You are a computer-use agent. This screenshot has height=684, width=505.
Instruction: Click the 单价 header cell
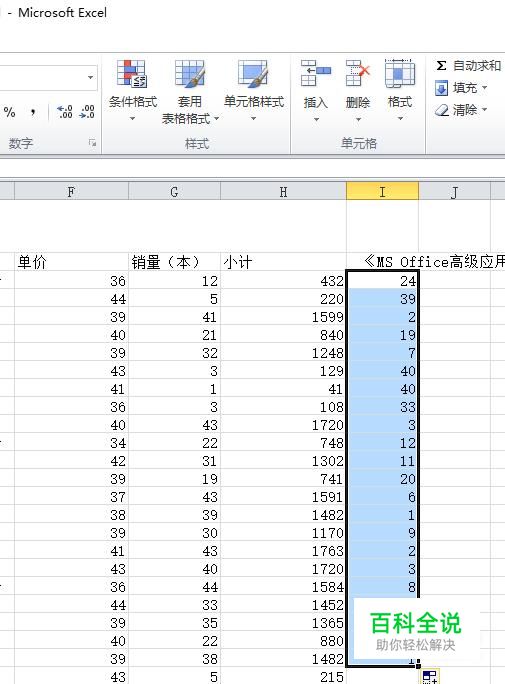click(x=72, y=262)
